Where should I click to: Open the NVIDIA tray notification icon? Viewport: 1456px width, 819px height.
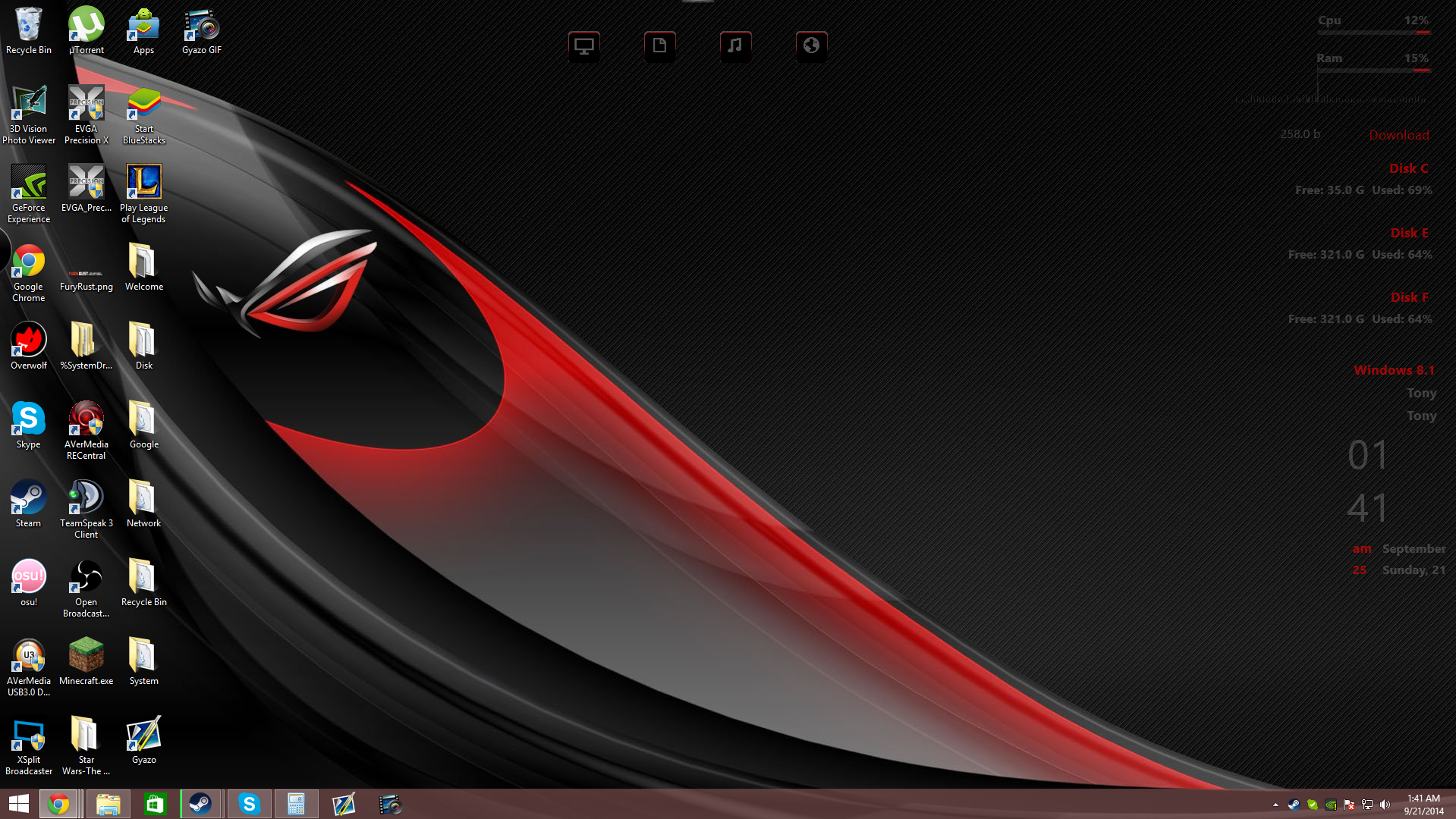(1331, 805)
